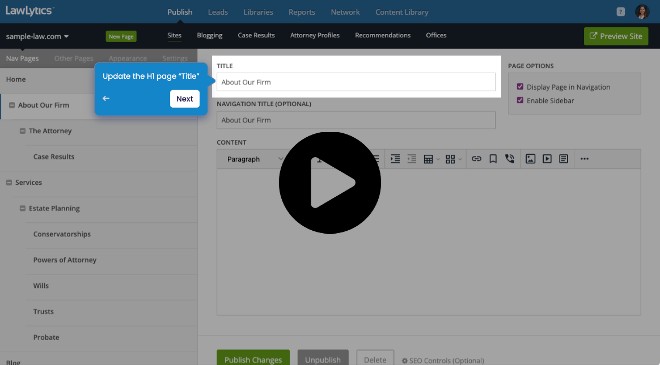Insert an anchor bookmark
660x365 pixels.
coord(493,159)
